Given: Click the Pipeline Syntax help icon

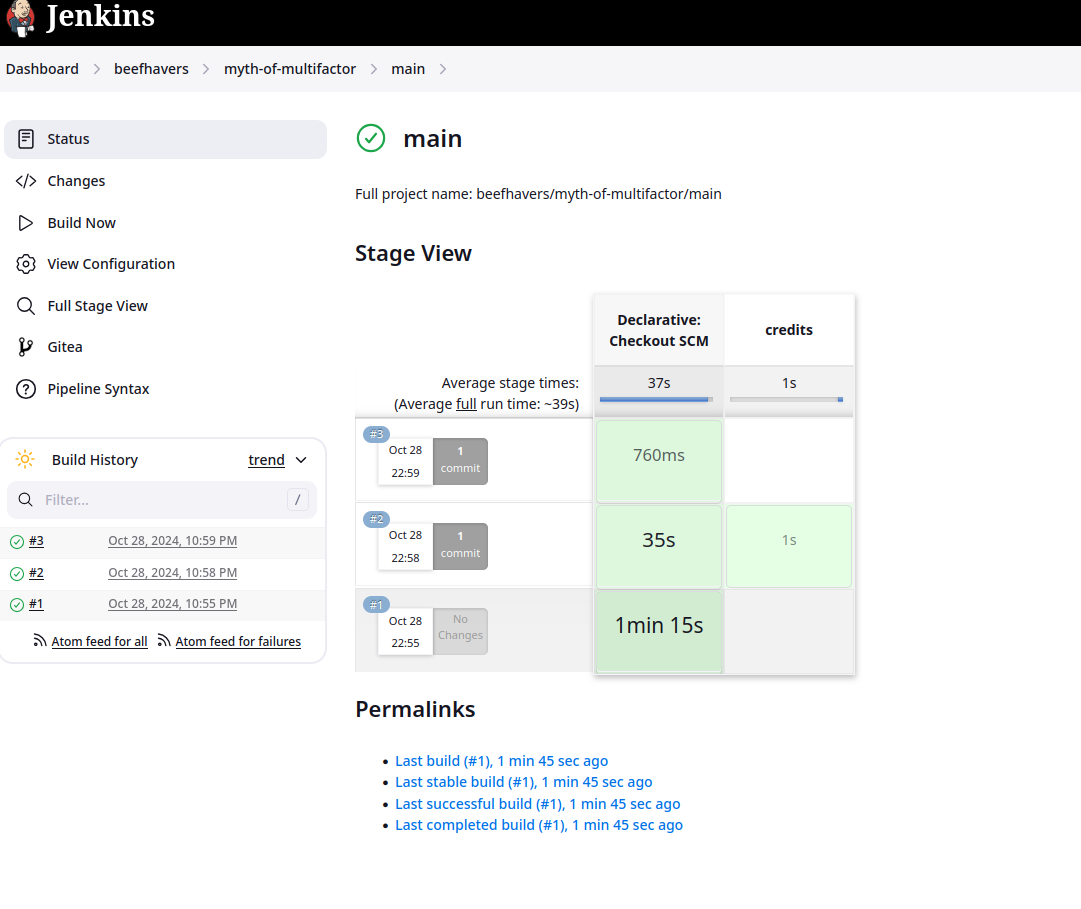Looking at the screenshot, I should click(27, 389).
